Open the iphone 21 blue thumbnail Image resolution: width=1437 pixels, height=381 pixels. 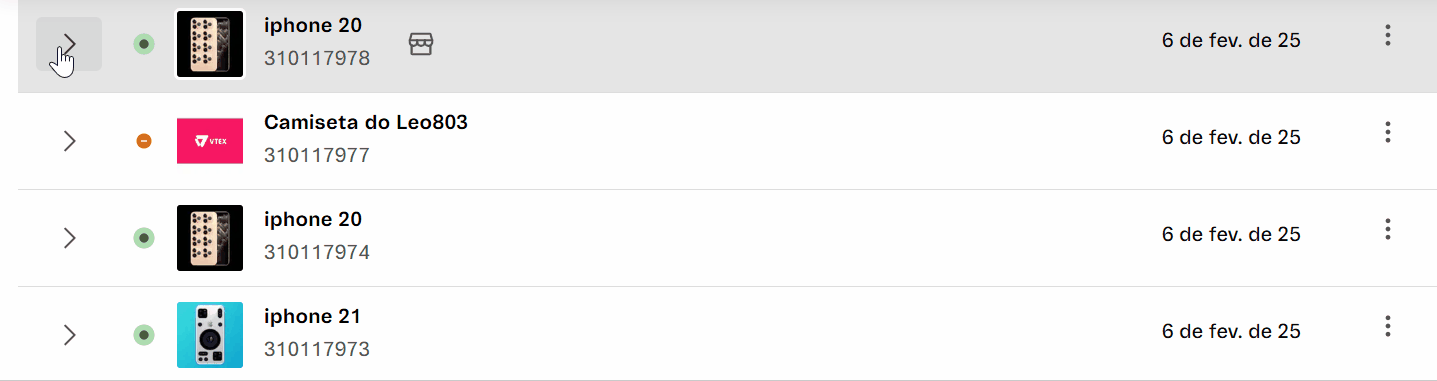click(209, 335)
